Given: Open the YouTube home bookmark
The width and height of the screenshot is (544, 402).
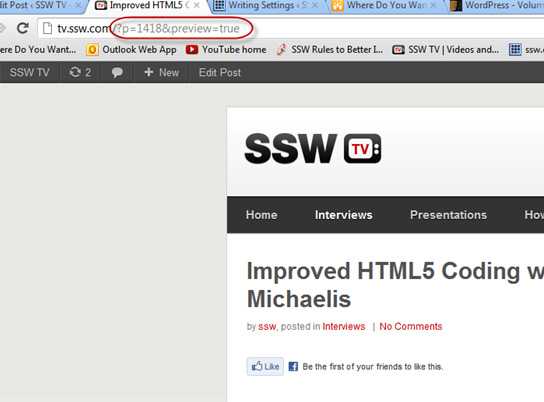Looking at the screenshot, I should (x=226, y=50).
